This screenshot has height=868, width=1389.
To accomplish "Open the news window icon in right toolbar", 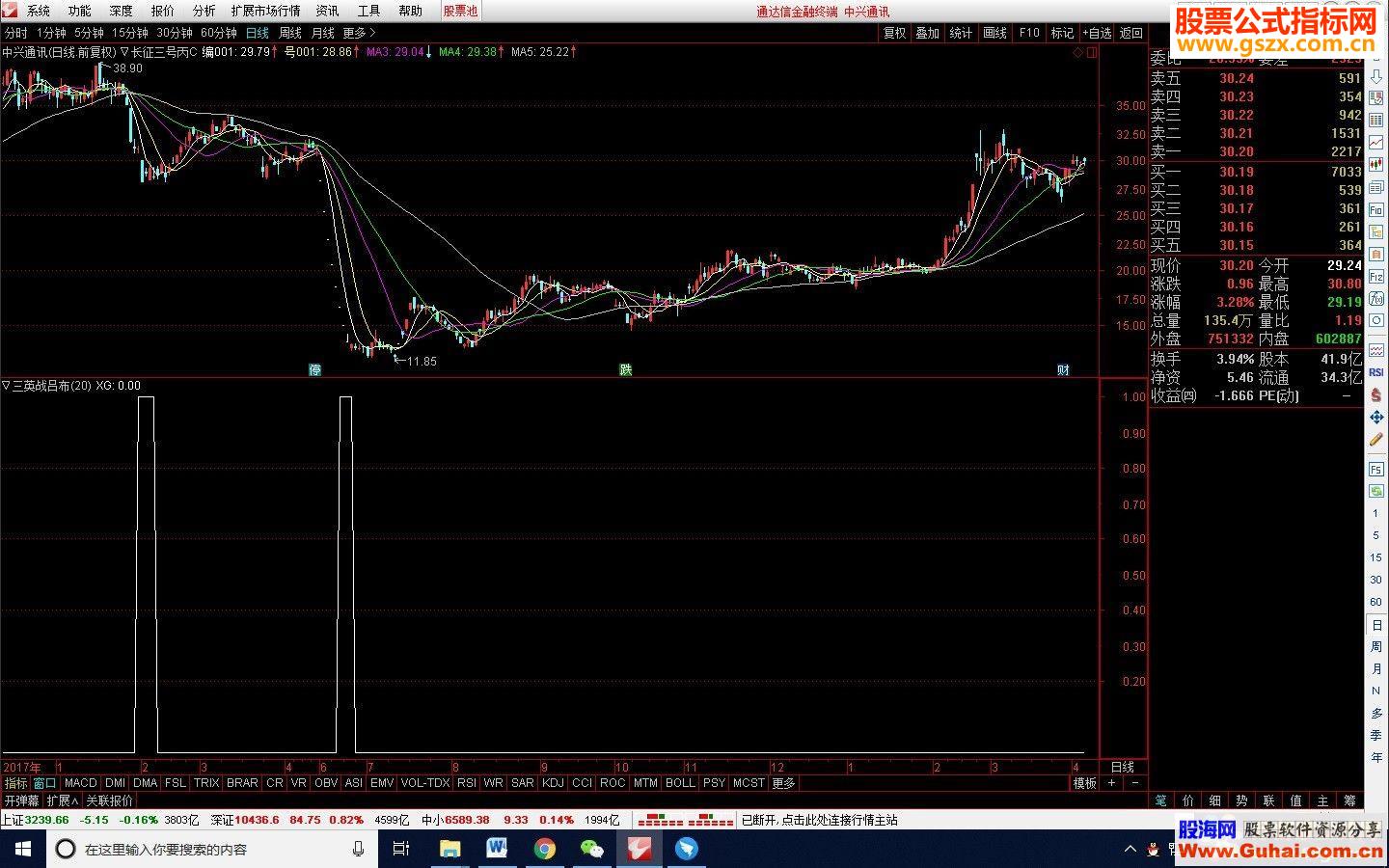I will pyautogui.click(x=1376, y=186).
